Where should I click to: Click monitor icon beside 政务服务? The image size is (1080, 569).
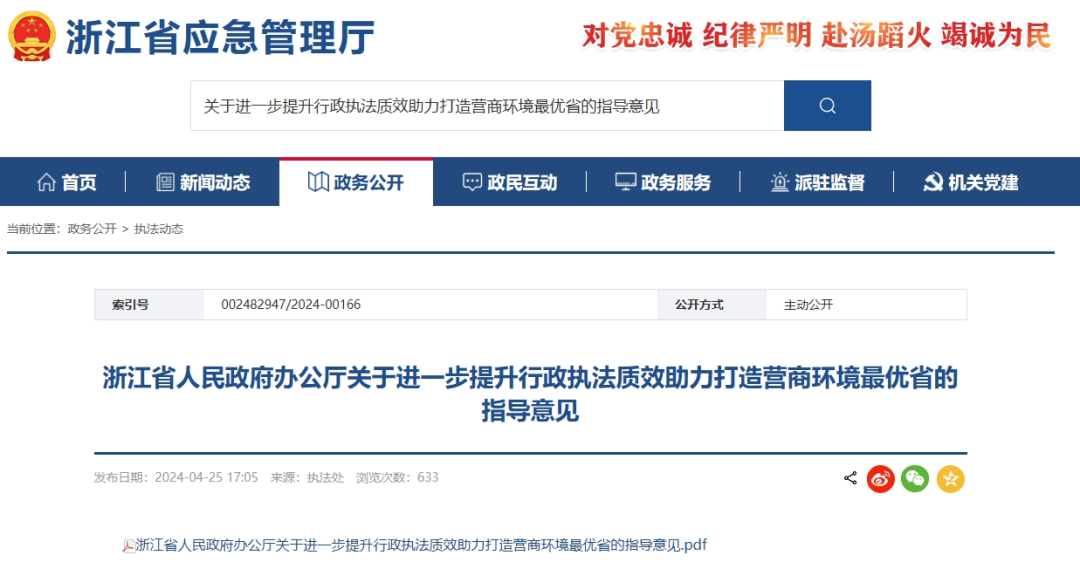(x=625, y=182)
